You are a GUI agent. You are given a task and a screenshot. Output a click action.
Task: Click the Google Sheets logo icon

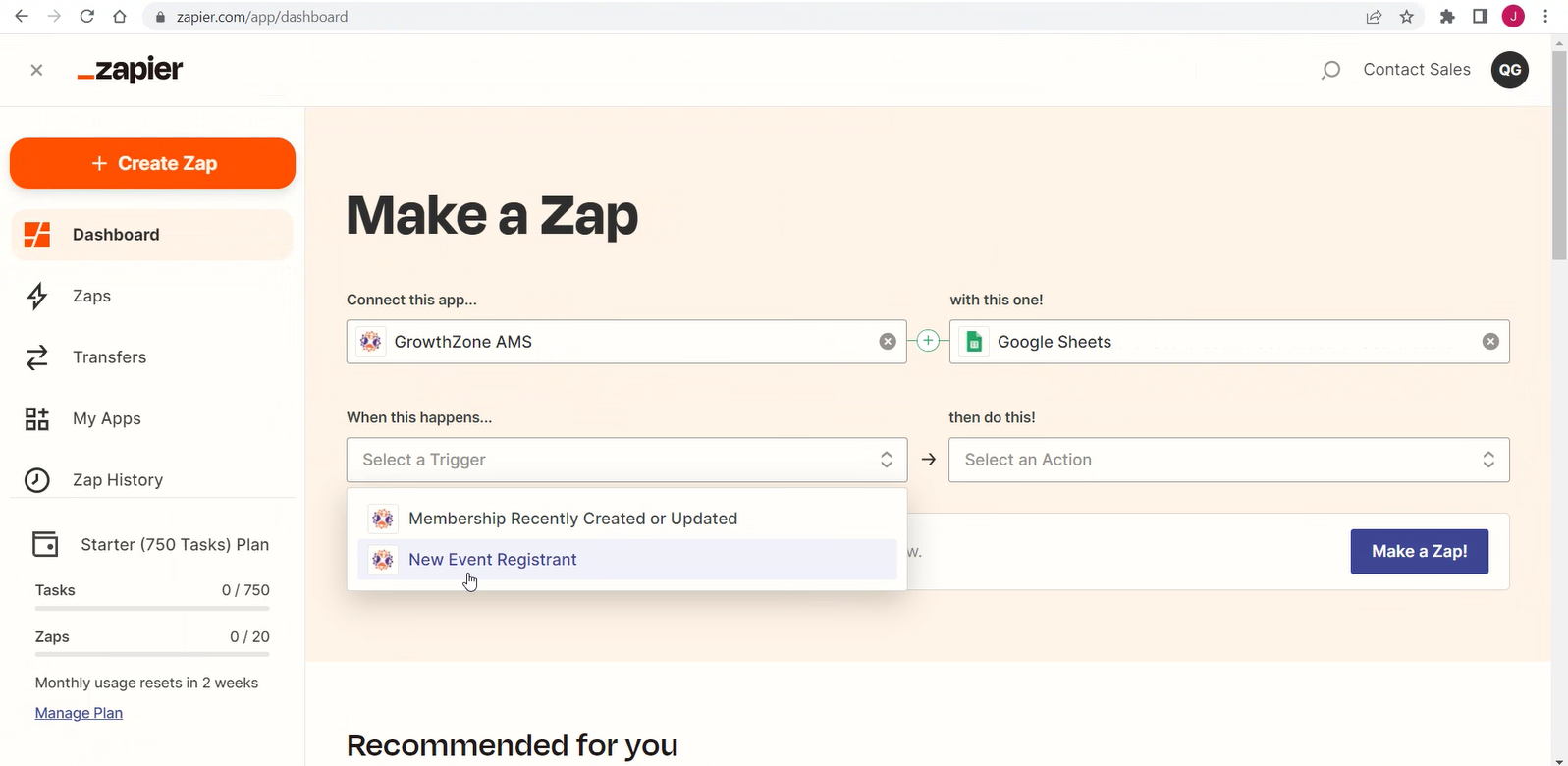point(974,342)
